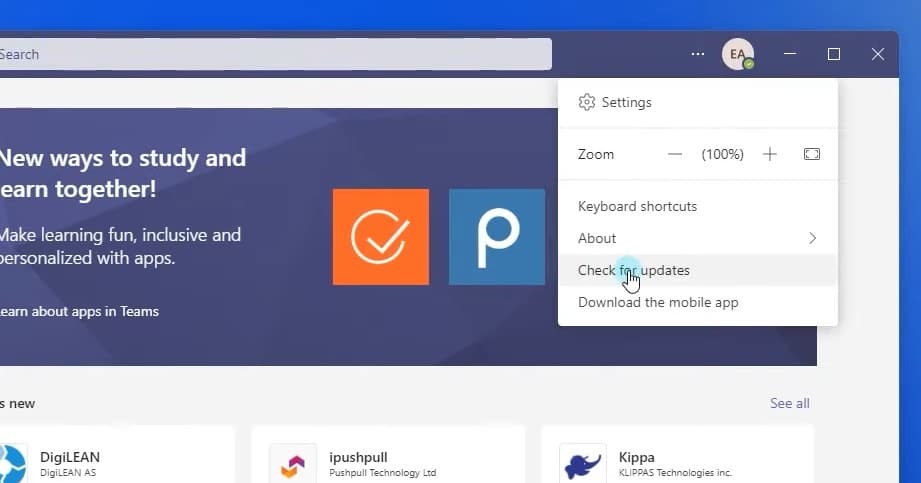Increase zoom with the plus button
Image resolution: width=921 pixels, height=483 pixels.
(769, 155)
